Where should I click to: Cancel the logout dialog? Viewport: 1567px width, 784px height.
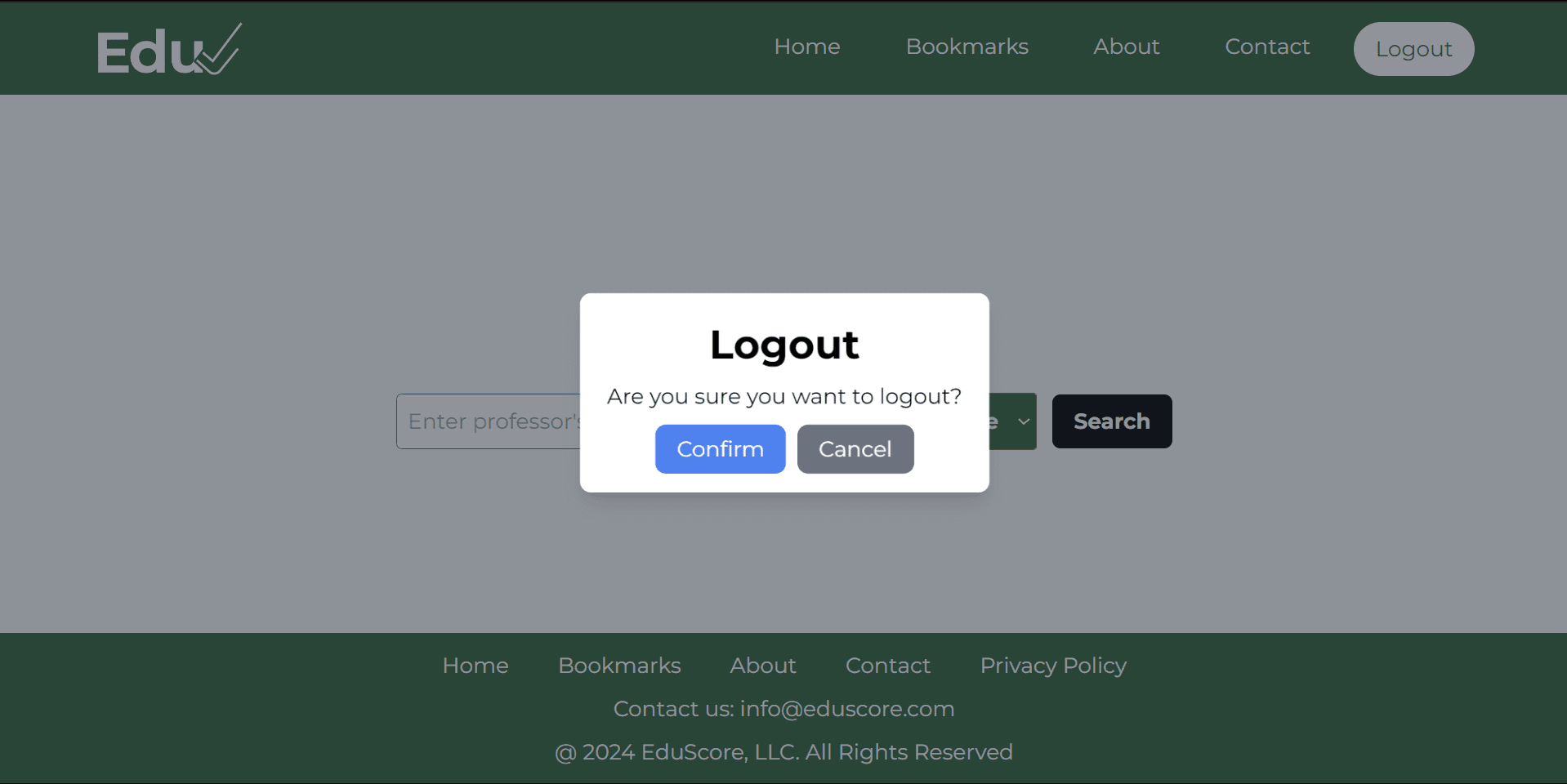coord(855,448)
